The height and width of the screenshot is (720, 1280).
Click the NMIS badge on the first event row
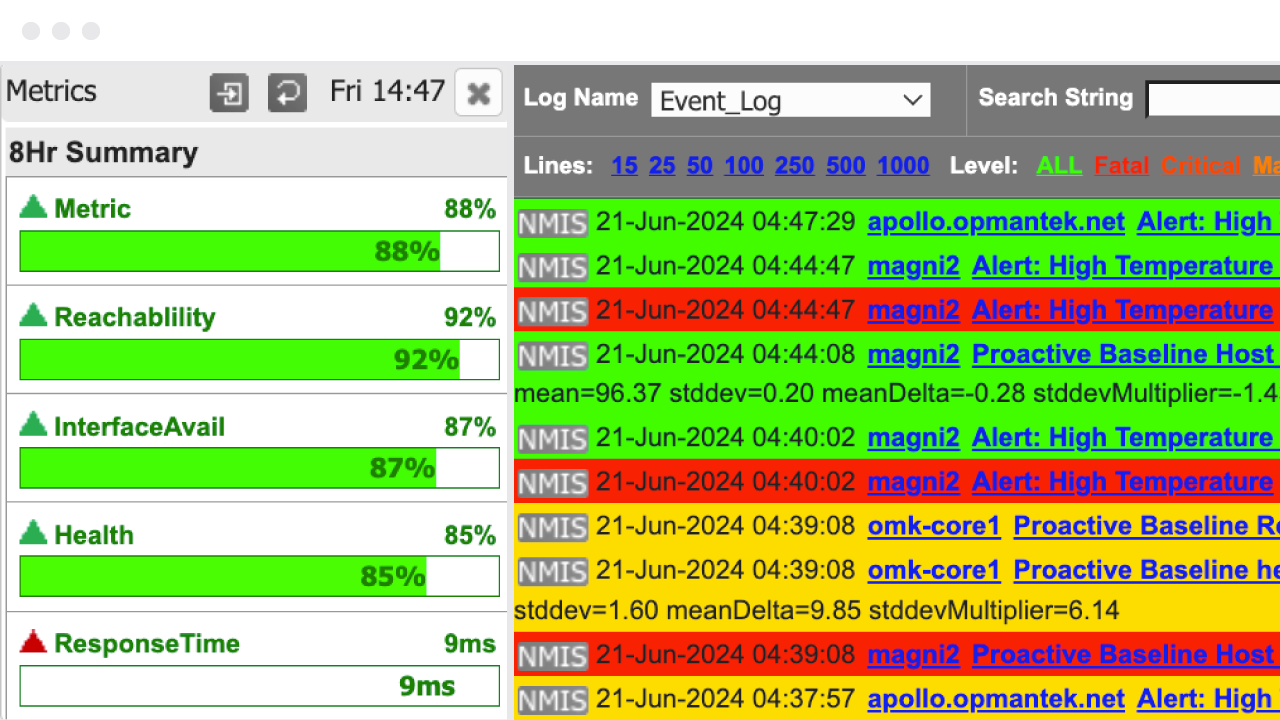pyautogui.click(x=552, y=222)
